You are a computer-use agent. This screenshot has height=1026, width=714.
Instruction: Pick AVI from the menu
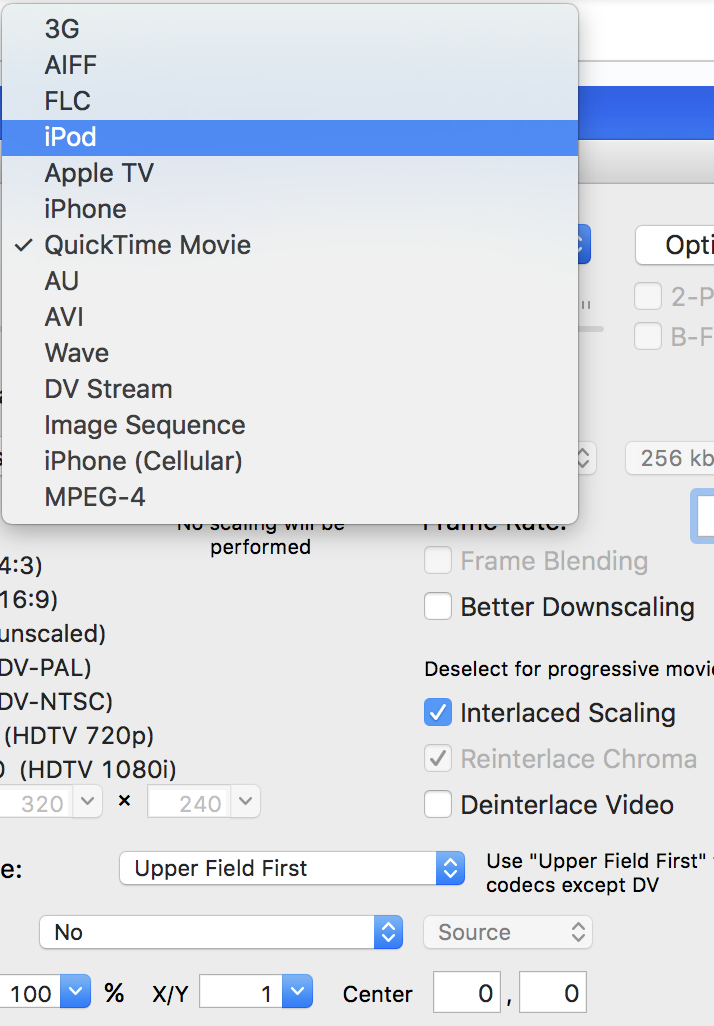[x=290, y=317]
